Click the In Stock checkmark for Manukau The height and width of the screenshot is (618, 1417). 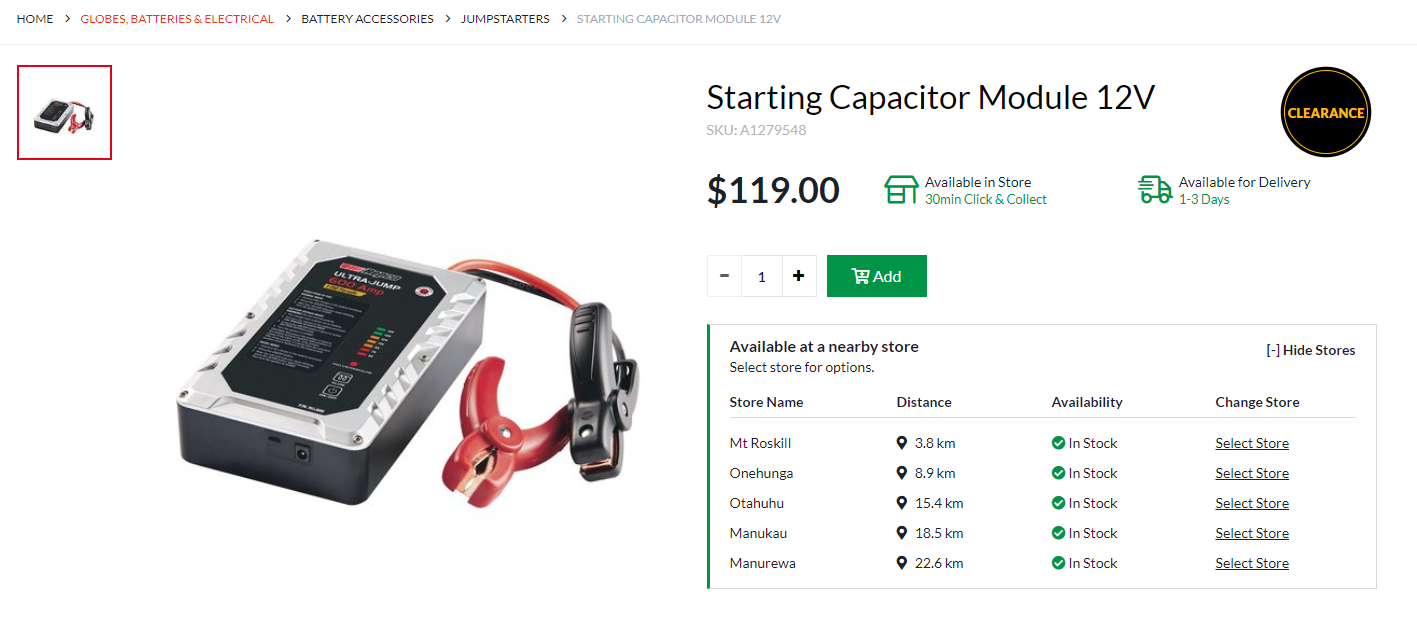[x=1058, y=533]
